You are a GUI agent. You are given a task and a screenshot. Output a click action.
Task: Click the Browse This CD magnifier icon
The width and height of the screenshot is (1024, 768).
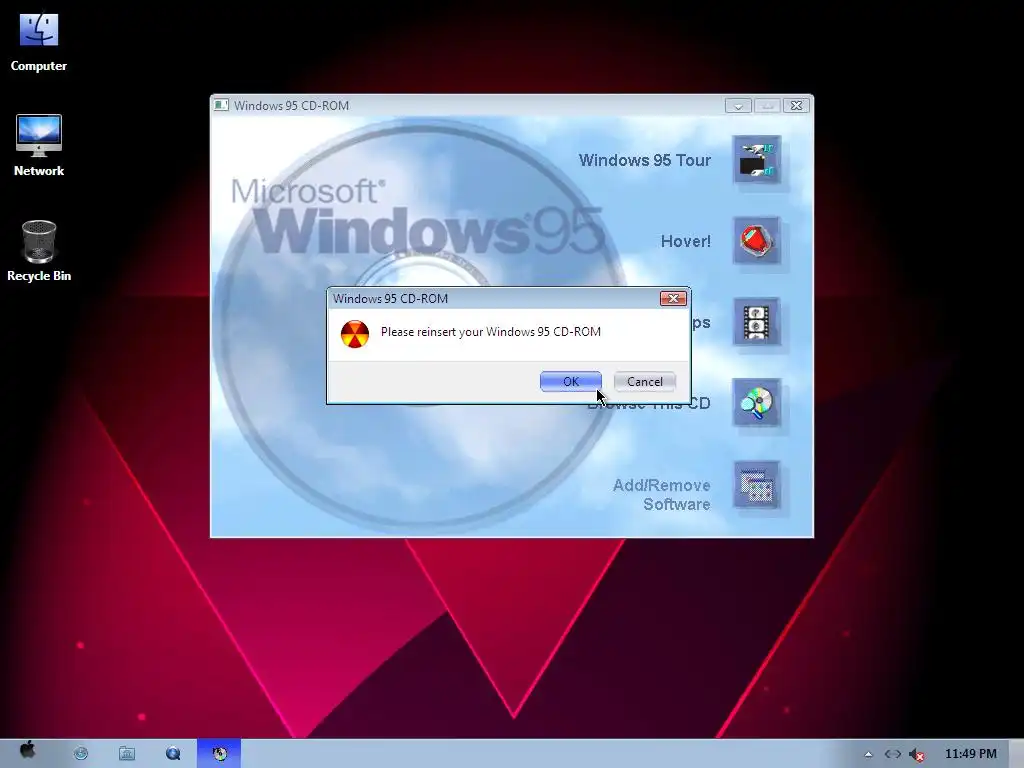point(756,403)
